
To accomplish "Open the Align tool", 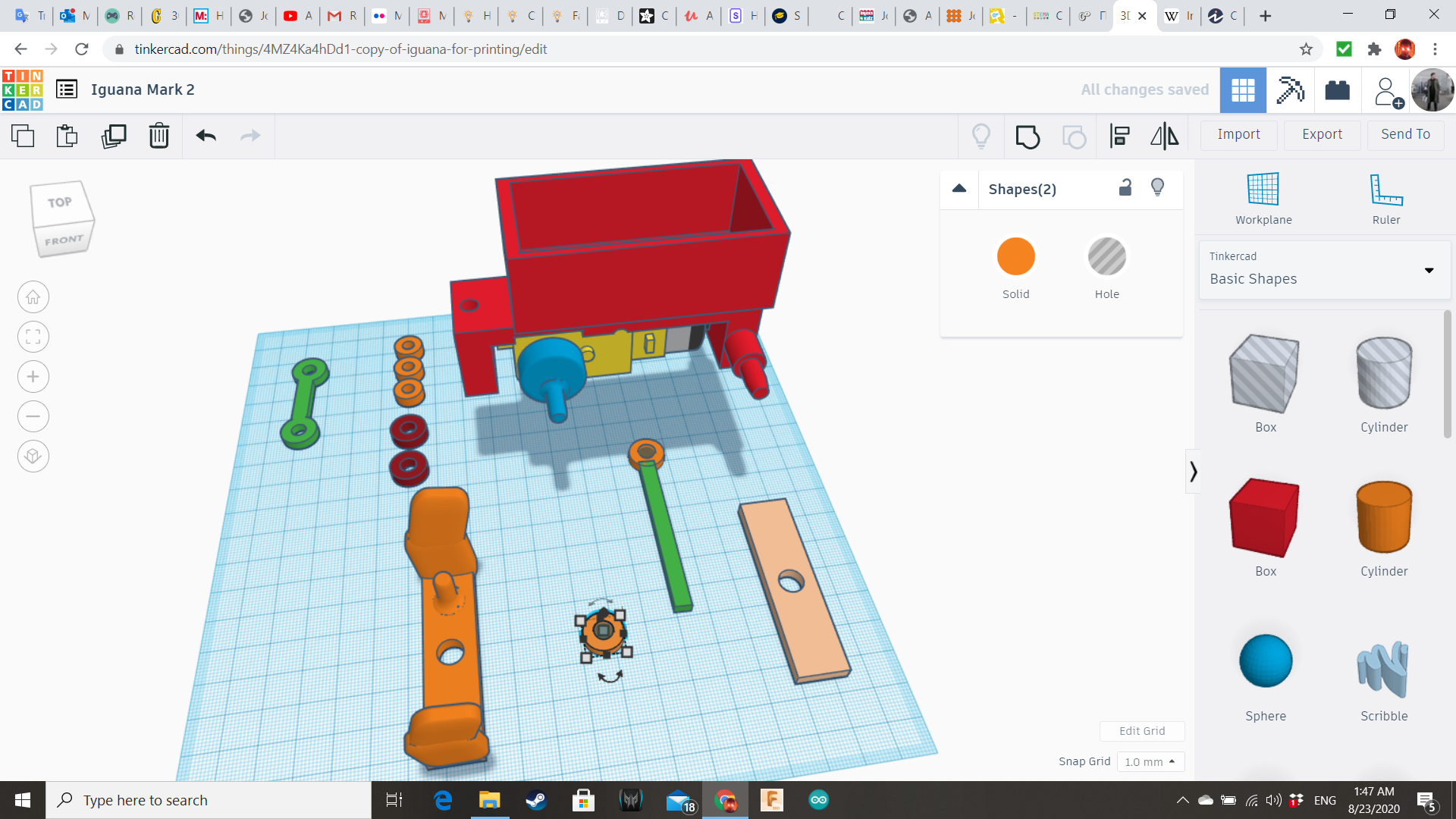I will (1119, 136).
